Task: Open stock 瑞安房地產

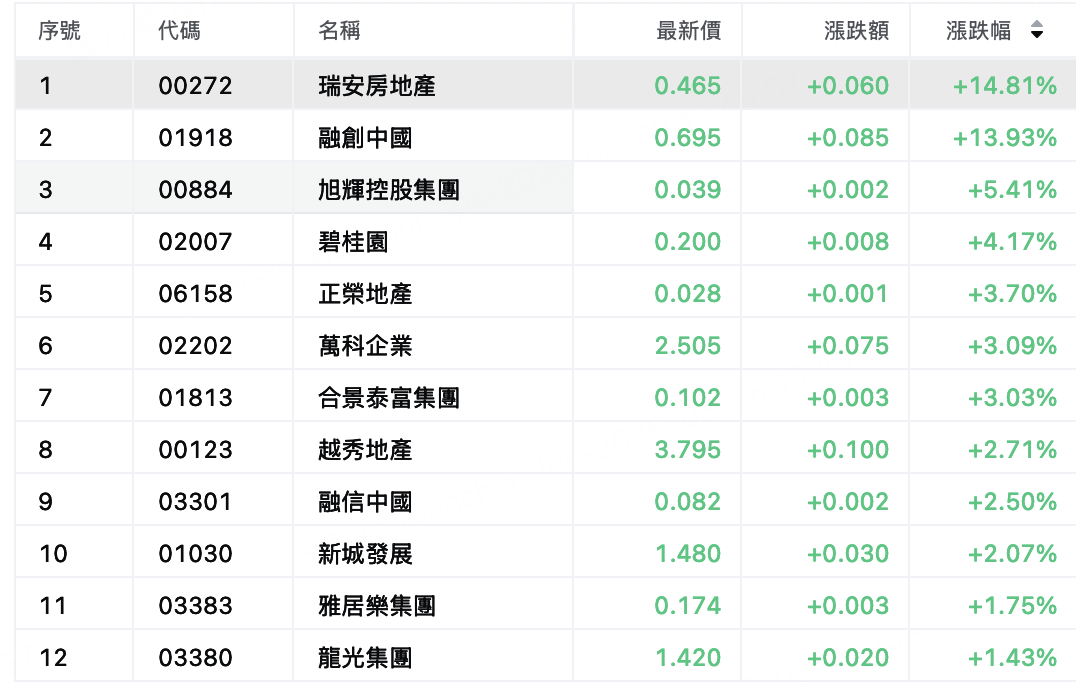Action: (377, 86)
